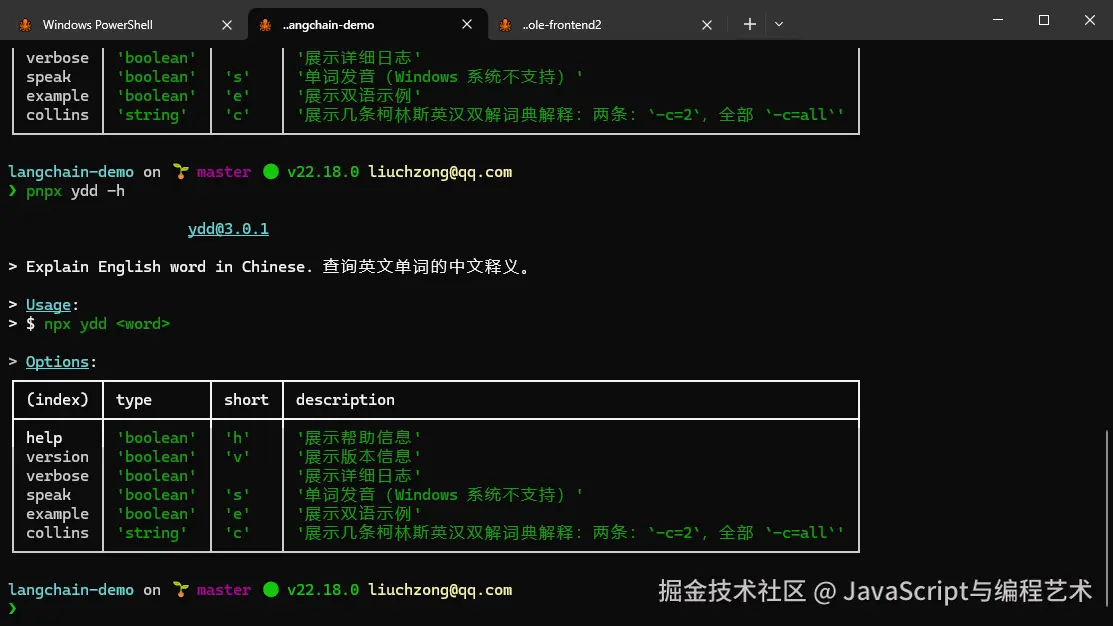Screen dimensions: 1113x626
Task: Click the '展示版本信息' description cell
Action: [358, 456]
